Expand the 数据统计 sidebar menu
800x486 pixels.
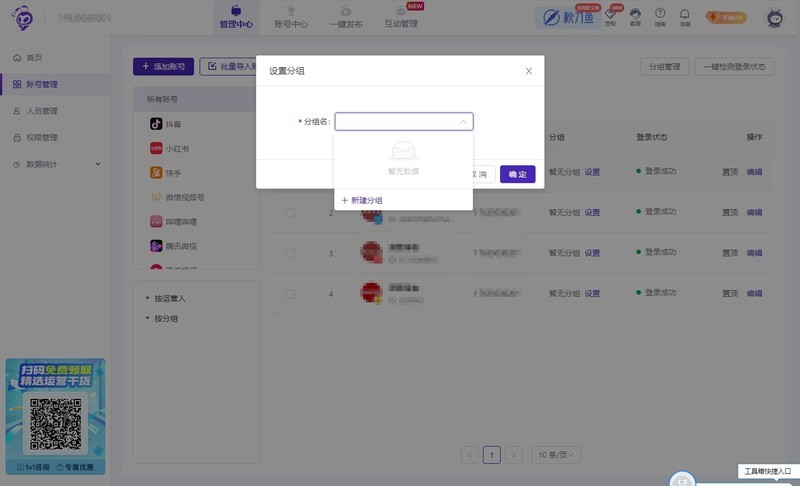pyautogui.click(x=56, y=164)
